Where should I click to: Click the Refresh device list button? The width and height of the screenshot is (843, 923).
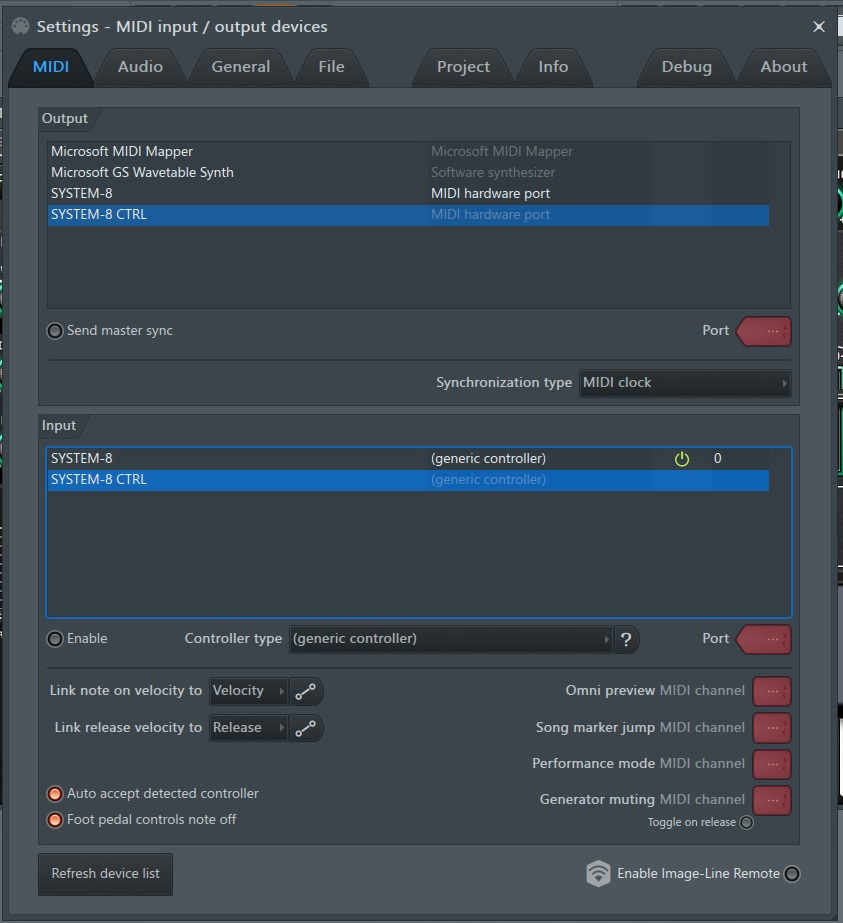click(105, 873)
